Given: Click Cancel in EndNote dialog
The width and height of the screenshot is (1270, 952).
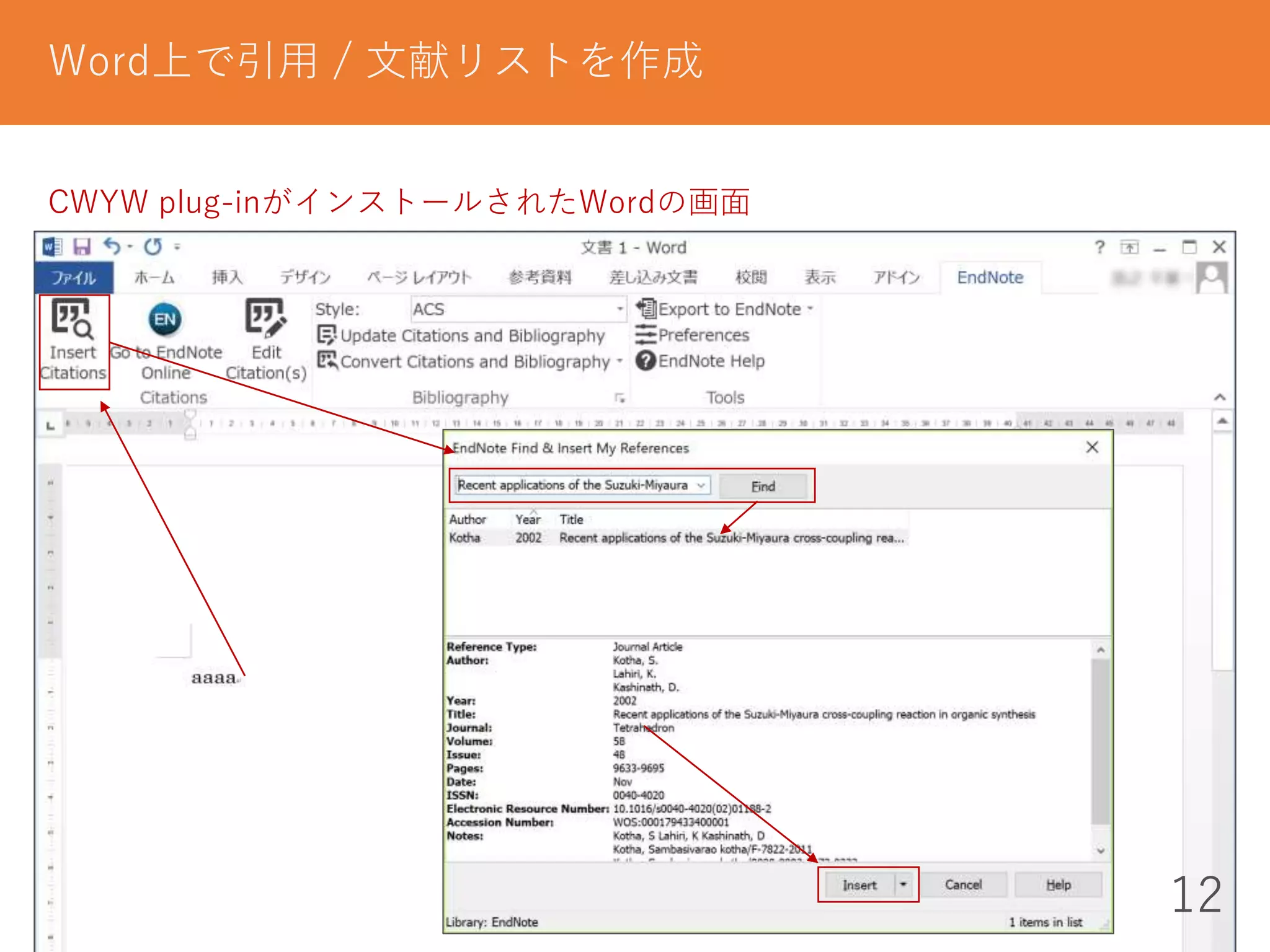Looking at the screenshot, I should click(x=964, y=884).
